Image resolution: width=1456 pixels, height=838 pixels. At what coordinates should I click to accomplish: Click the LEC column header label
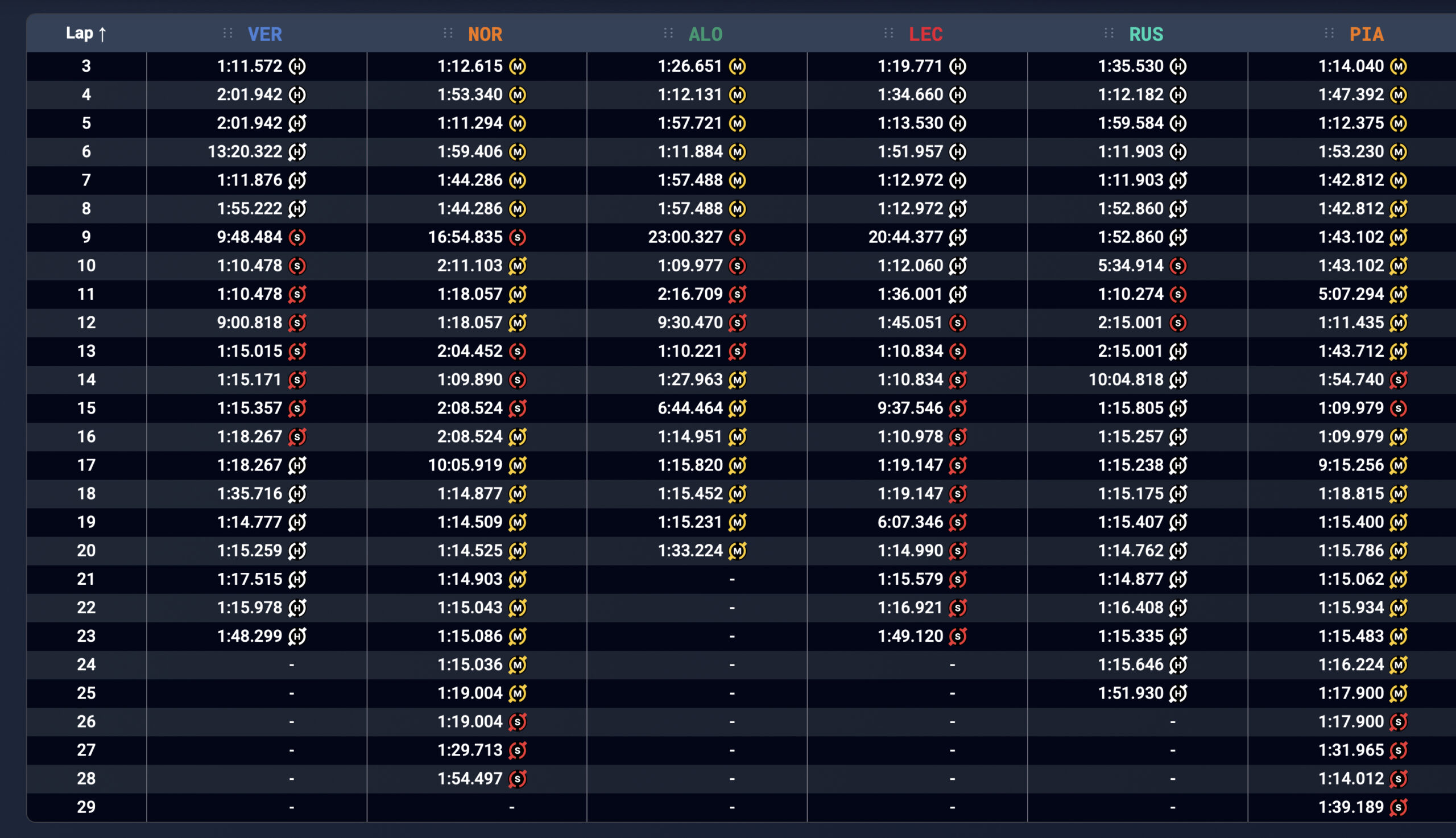tap(925, 34)
